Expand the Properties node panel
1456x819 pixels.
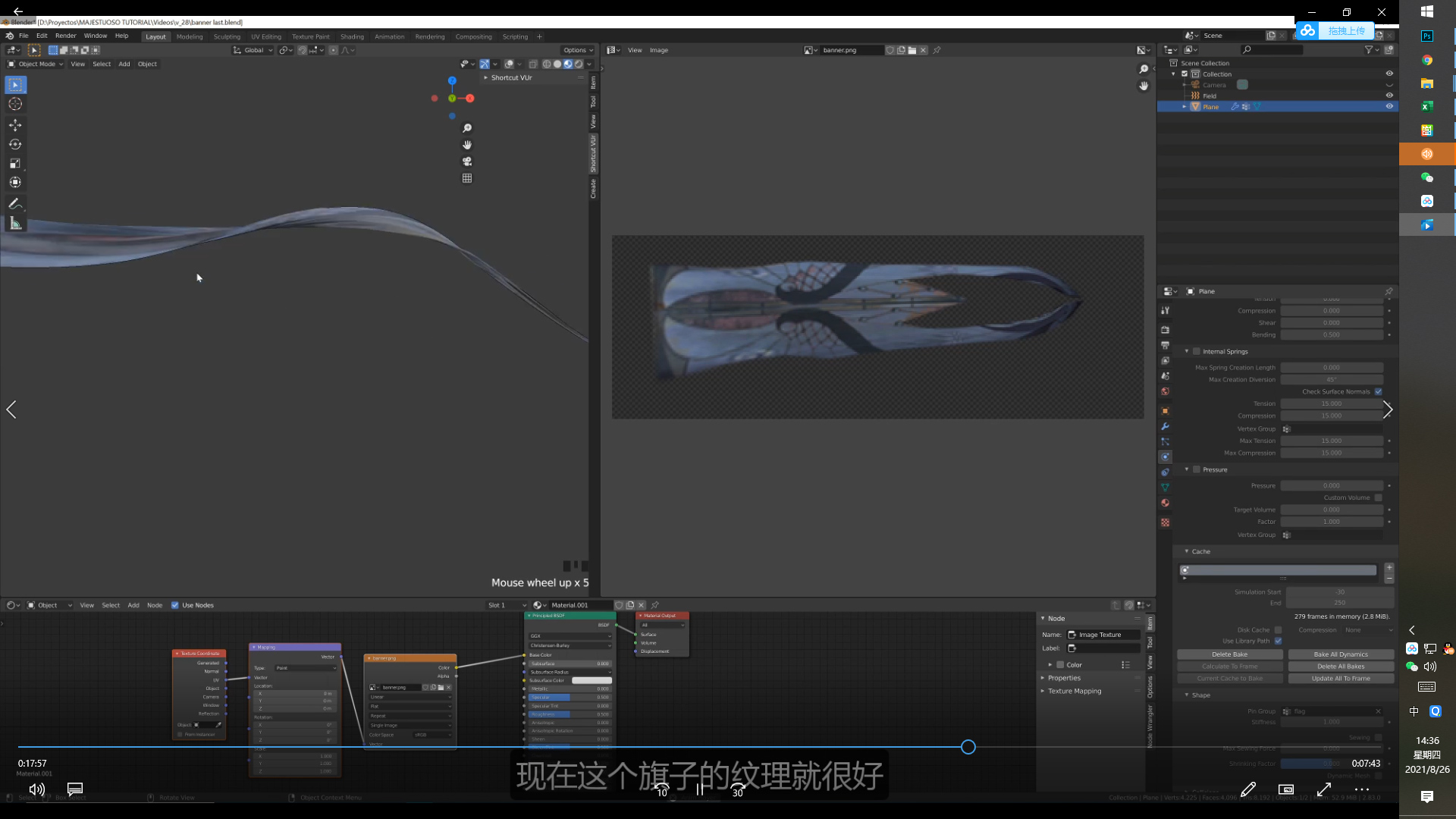click(1063, 678)
